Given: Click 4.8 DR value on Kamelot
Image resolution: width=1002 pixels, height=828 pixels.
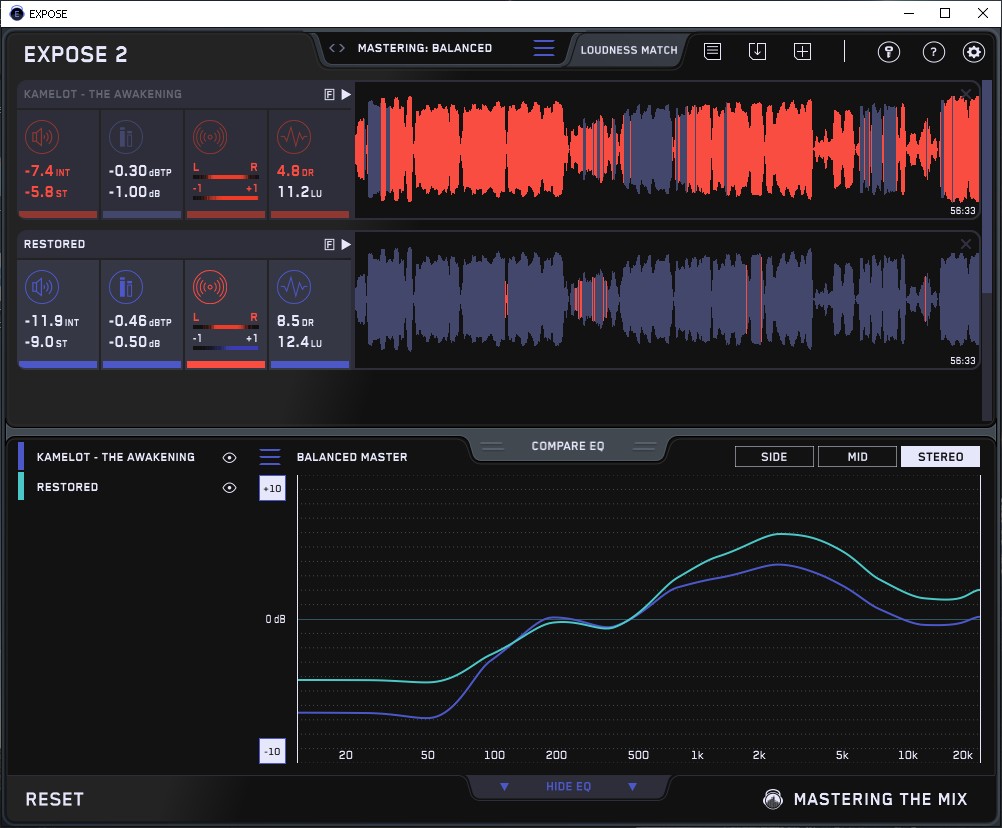Looking at the screenshot, I should click(295, 171).
